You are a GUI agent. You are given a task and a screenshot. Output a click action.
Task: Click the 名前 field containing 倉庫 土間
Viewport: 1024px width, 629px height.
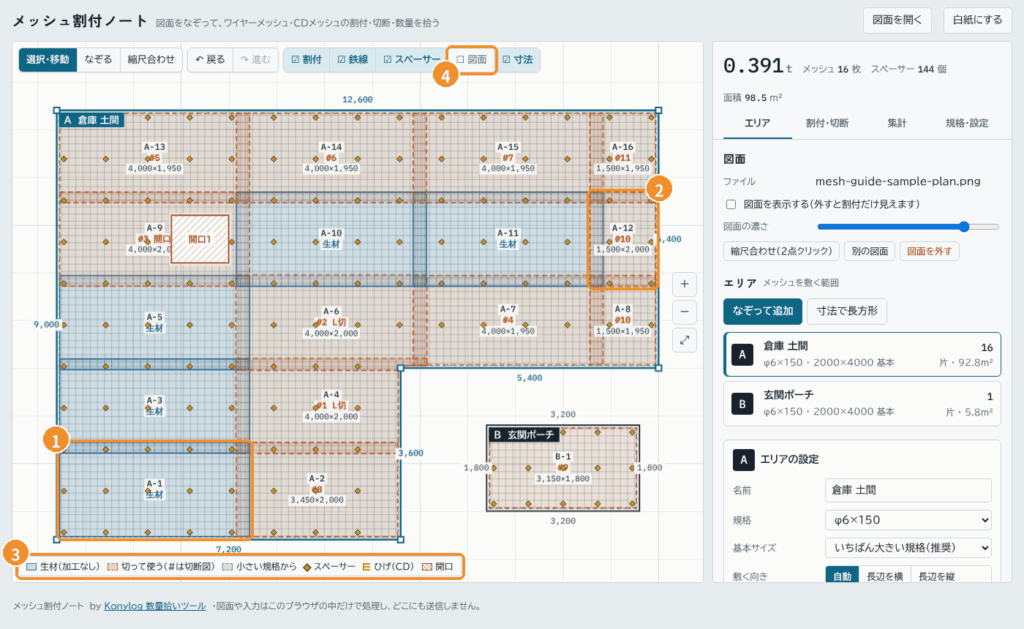908,490
